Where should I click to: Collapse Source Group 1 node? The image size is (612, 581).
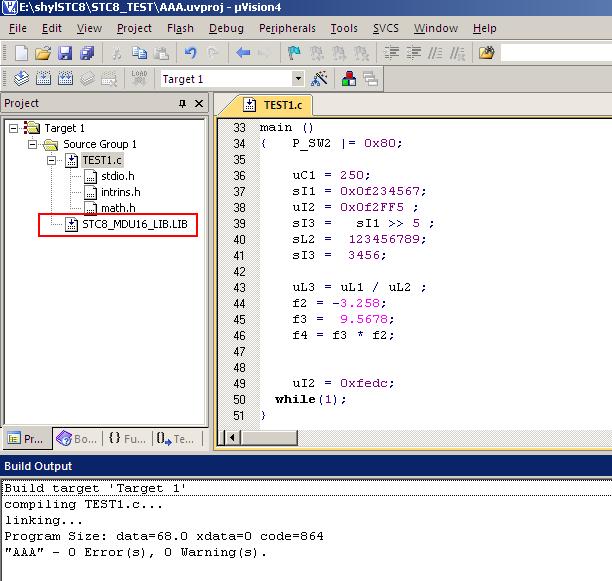[x=32, y=144]
